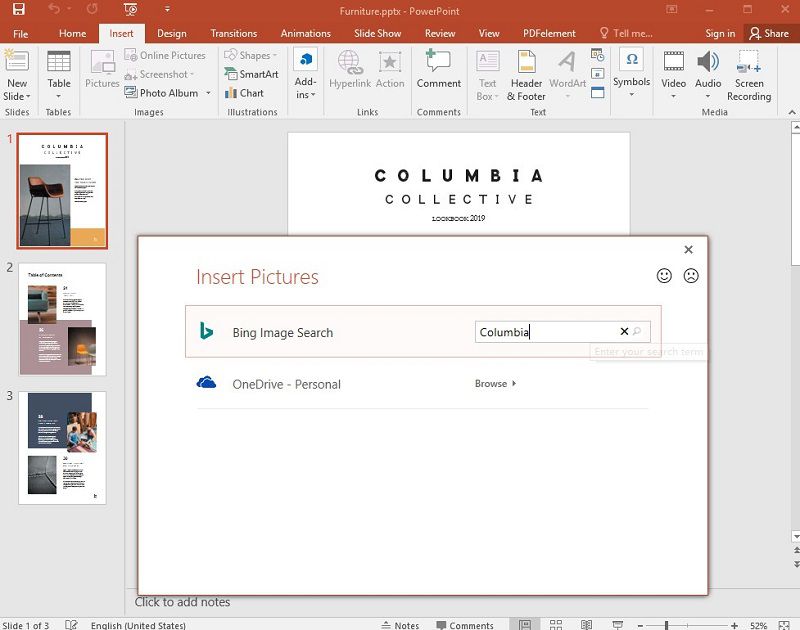
Task: Collapse the ribbon
Action: click(791, 112)
